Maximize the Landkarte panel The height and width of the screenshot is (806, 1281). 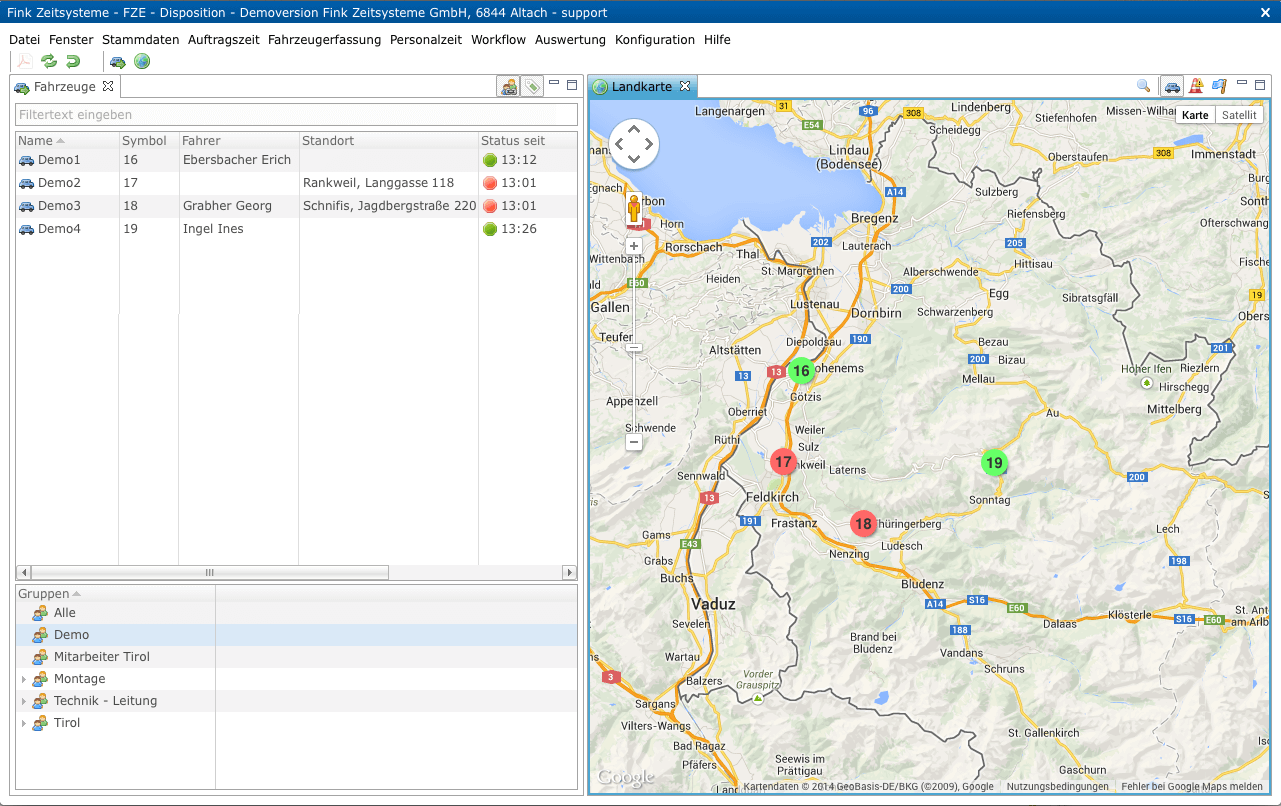(1259, 85)
